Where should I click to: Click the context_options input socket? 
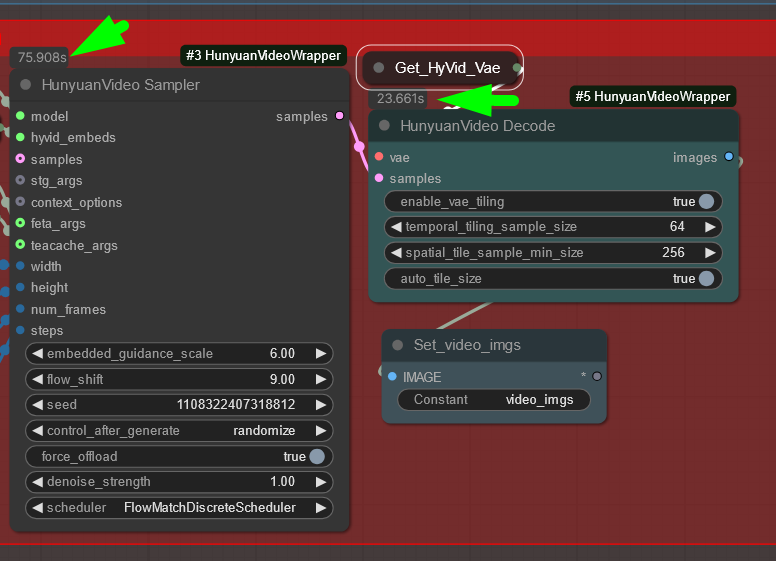[x=20, y=202]
